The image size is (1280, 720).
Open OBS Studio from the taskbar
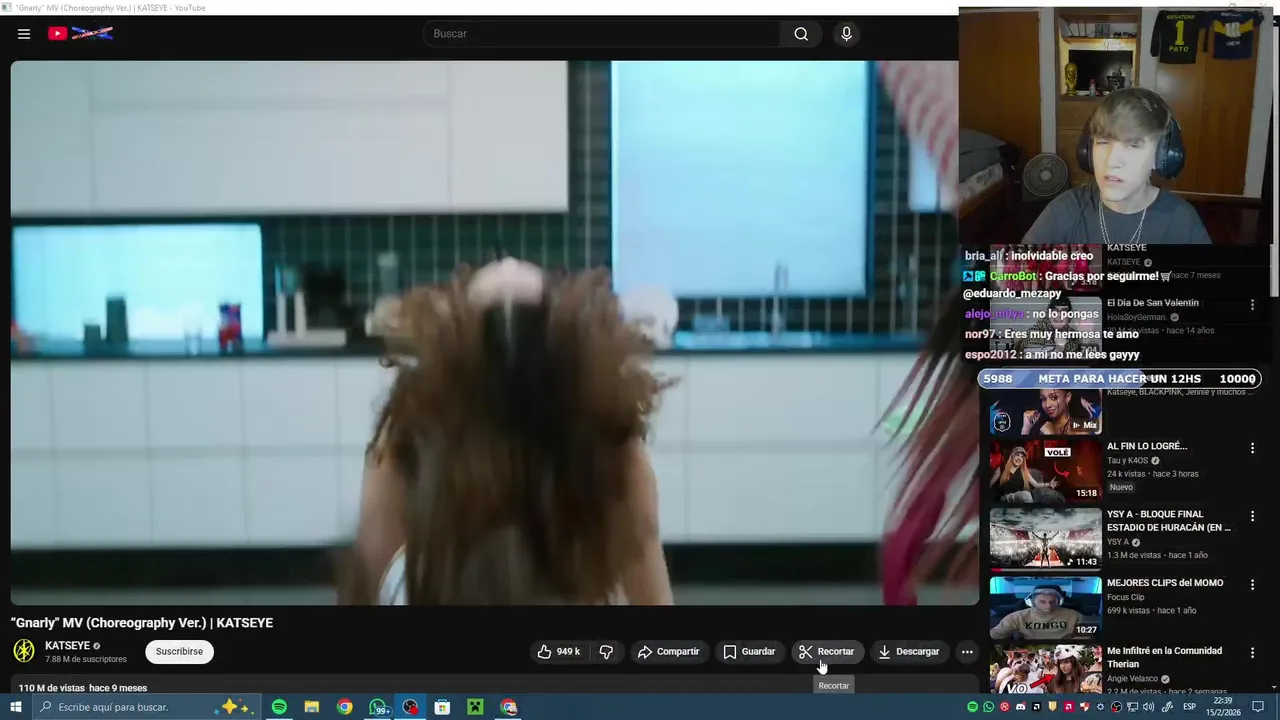click(410, 707)
